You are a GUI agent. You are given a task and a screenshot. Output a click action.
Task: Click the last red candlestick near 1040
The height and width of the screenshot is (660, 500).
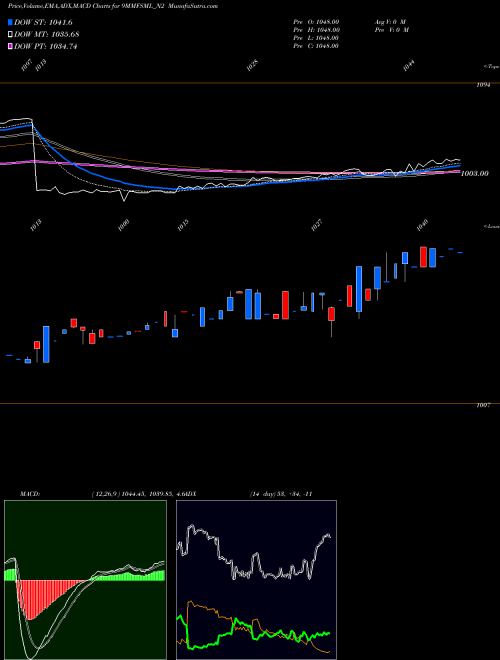(x=423, y=257)
